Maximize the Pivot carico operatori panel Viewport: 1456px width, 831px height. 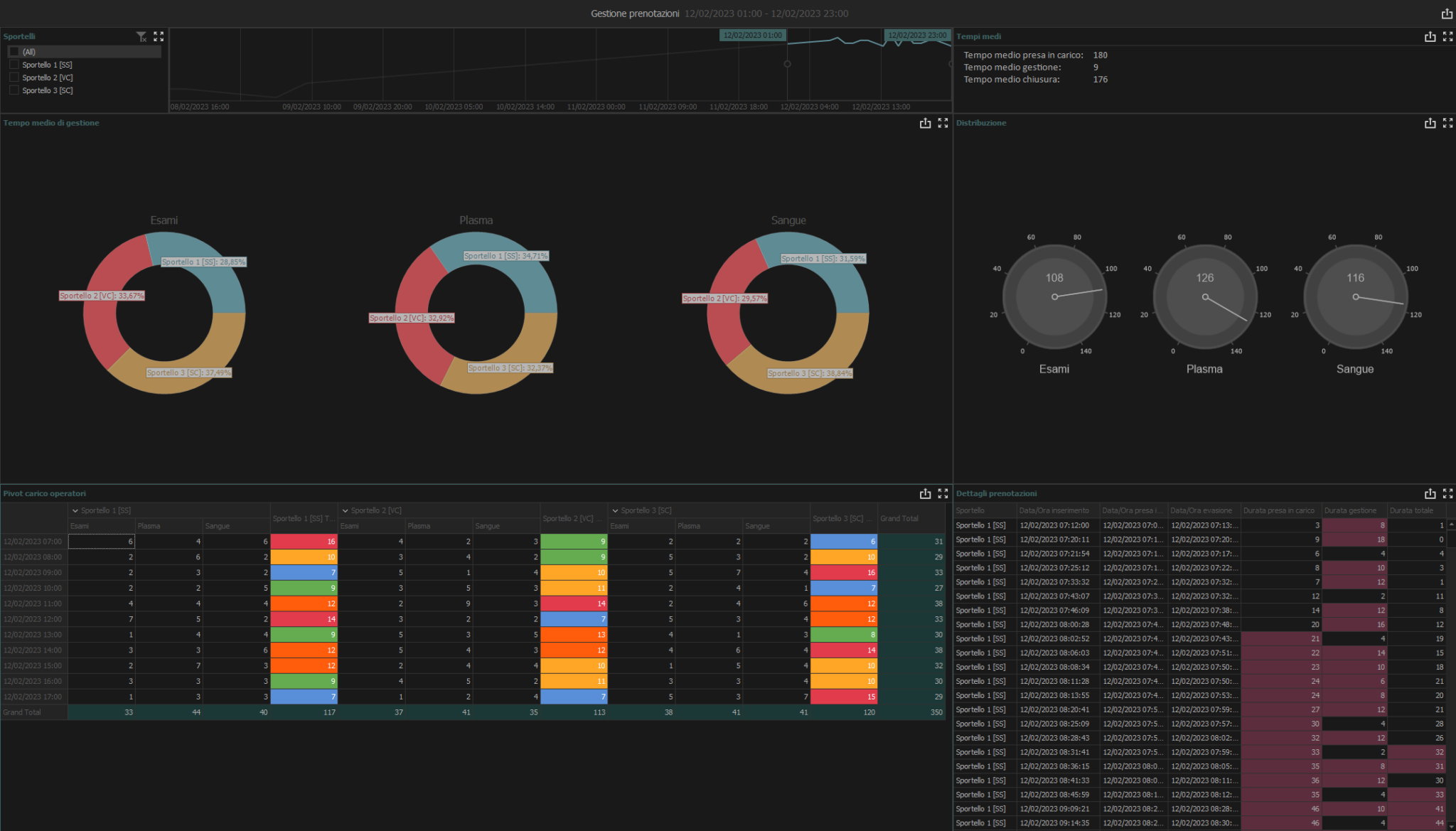tap(943, 493)
